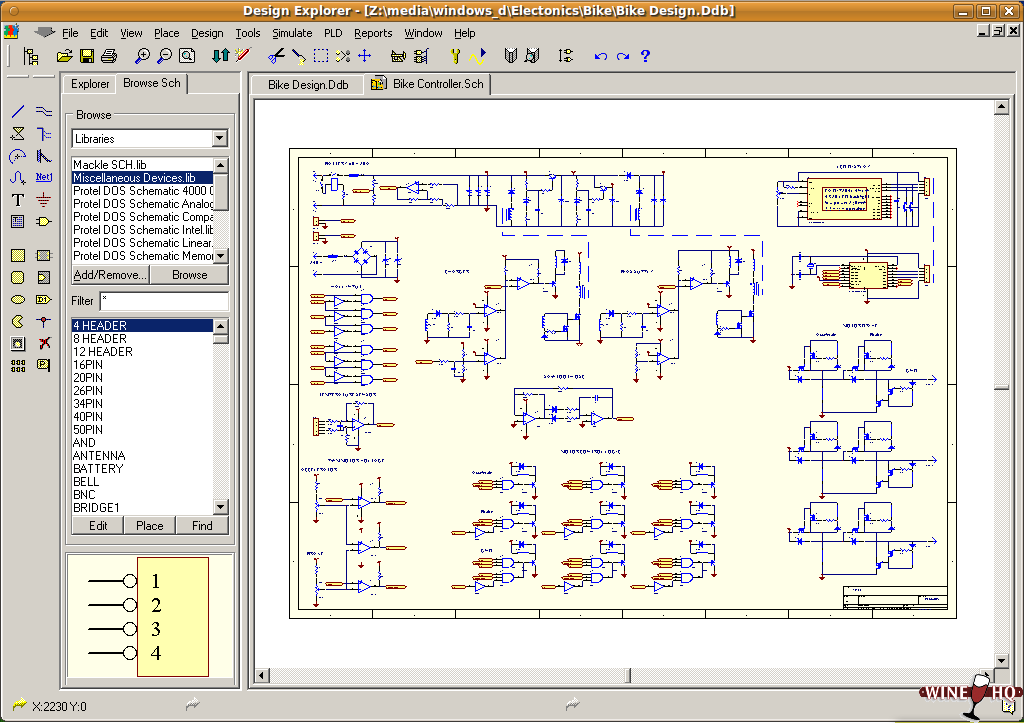Select BRIDGE1 in component list
This screenshot has height=723, width=1024.
142,508
